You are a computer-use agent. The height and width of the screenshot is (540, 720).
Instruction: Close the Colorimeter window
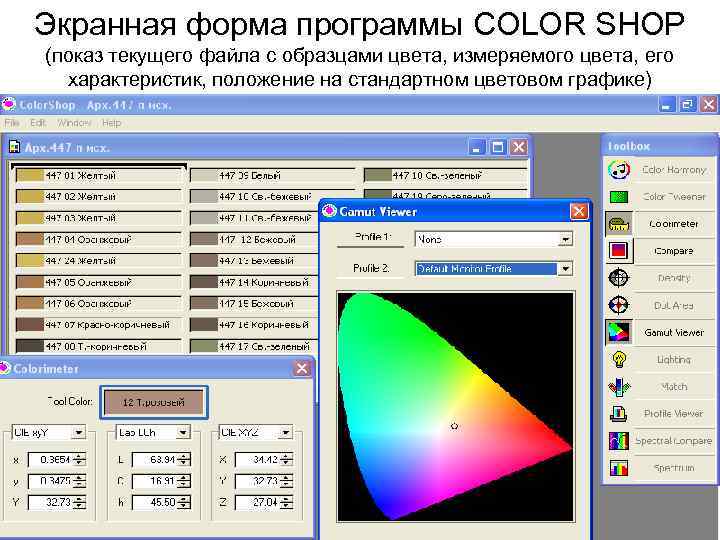pyautogui.click(x=302, y=368)
